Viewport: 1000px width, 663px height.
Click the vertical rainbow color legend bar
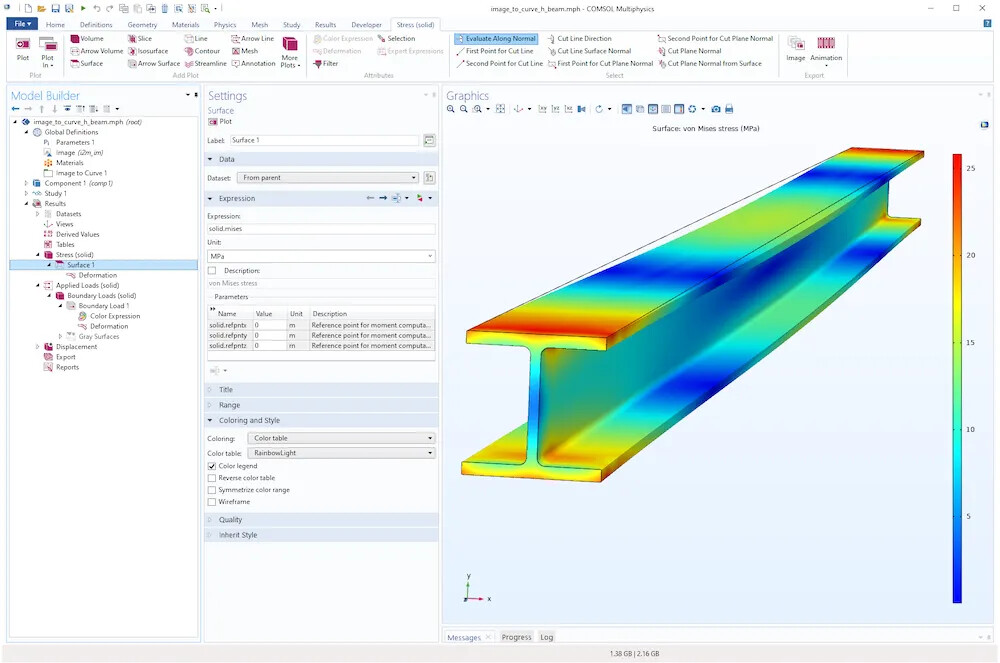957,378
